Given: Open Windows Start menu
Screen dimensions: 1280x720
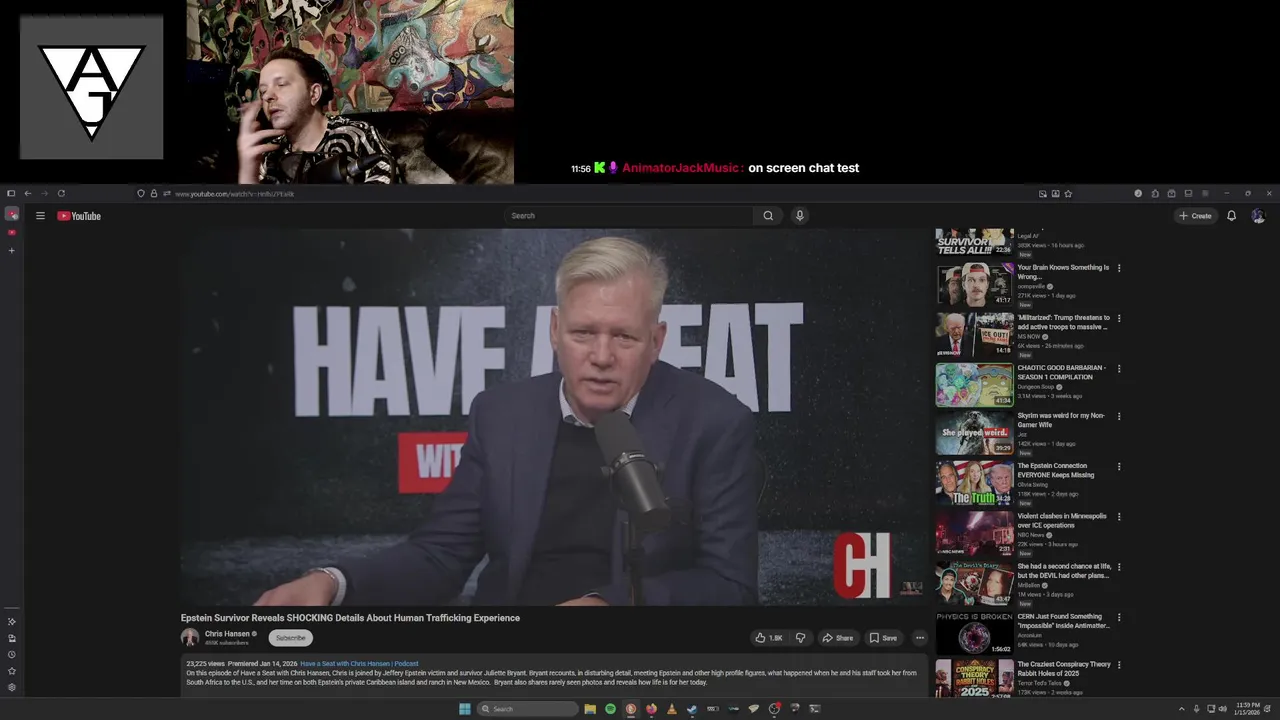Looking at the screenshot, I should 465,709.
